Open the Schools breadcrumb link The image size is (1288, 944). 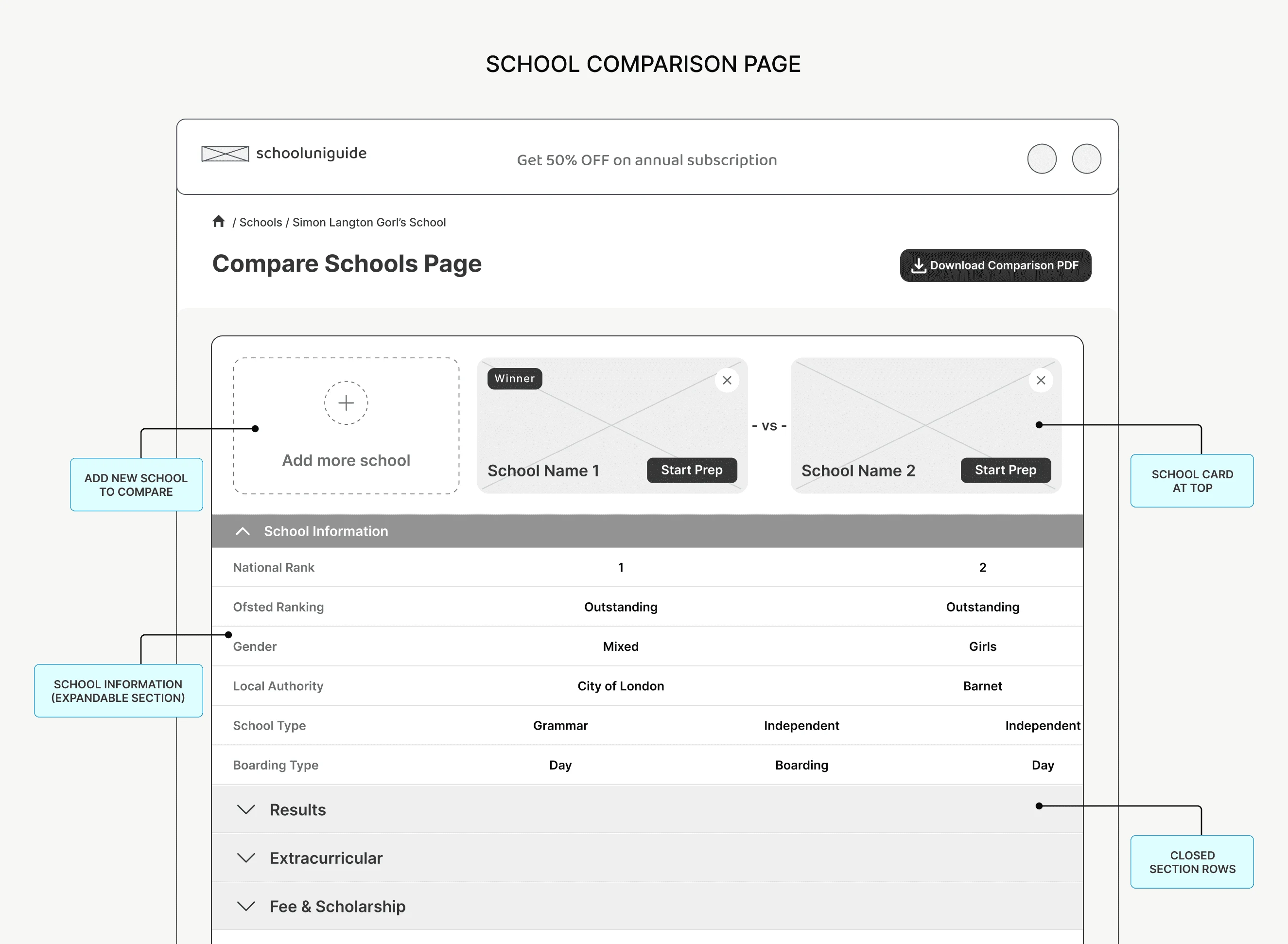pos(261,222)
